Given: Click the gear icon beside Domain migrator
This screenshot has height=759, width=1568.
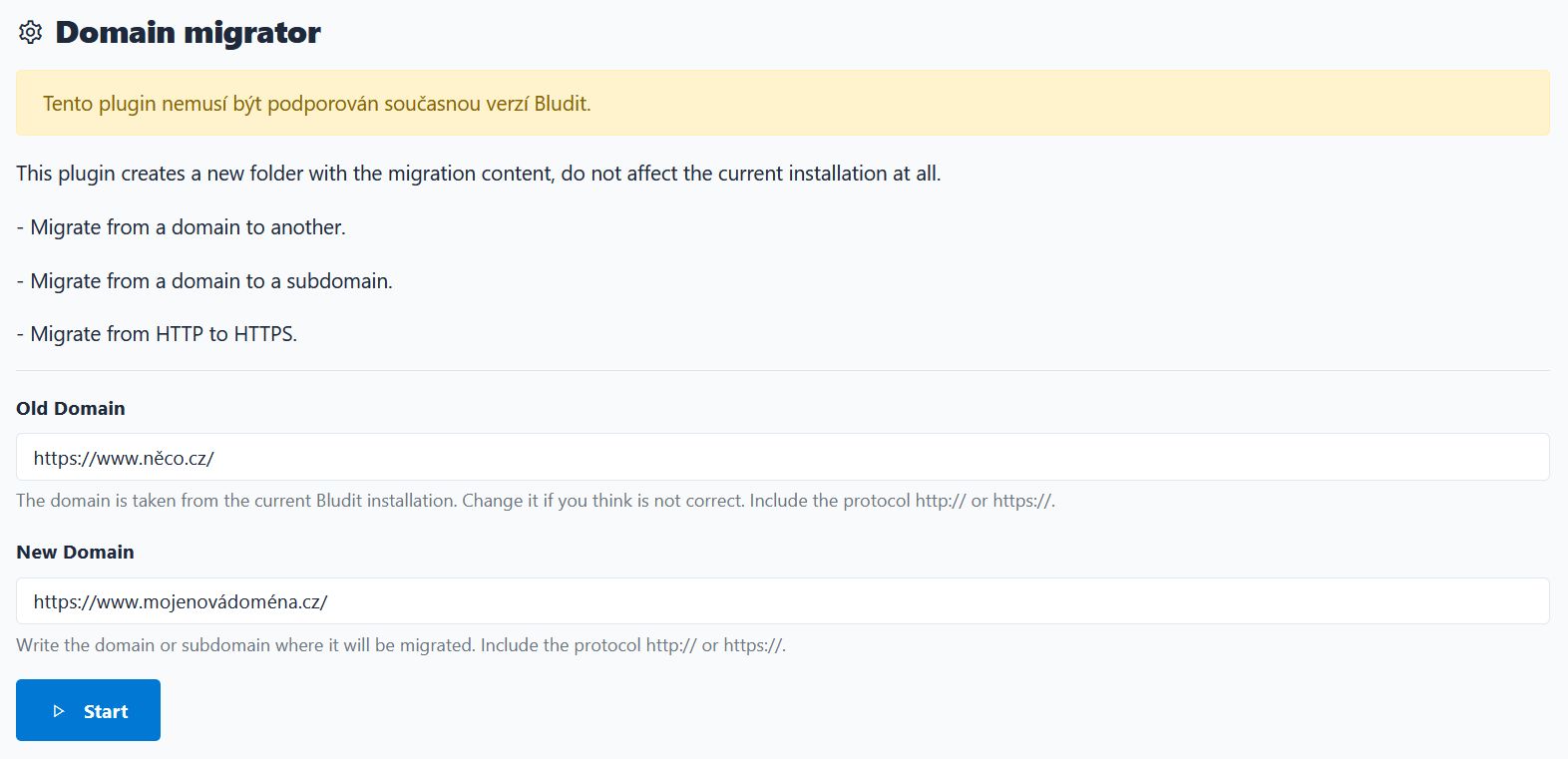Looking at the screenshot, I should click(30, 32).
